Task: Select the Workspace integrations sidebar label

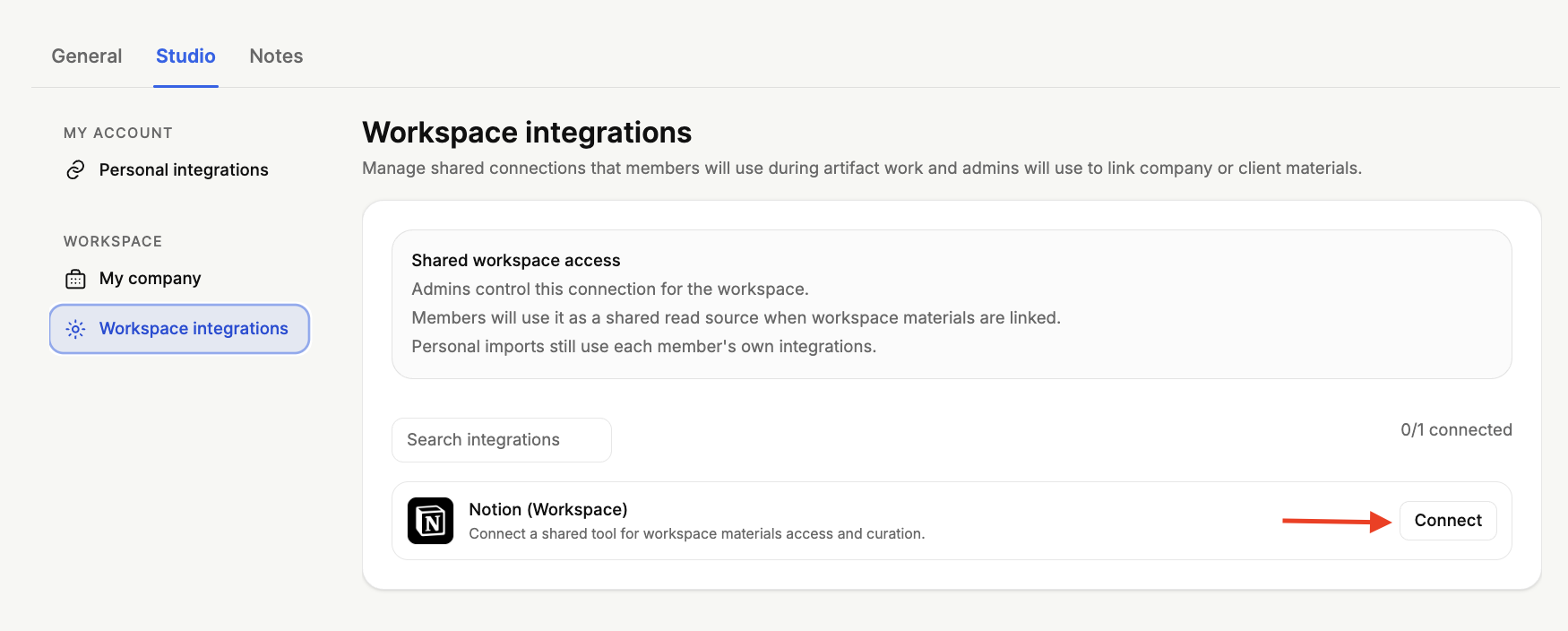Action: (194, 329)
